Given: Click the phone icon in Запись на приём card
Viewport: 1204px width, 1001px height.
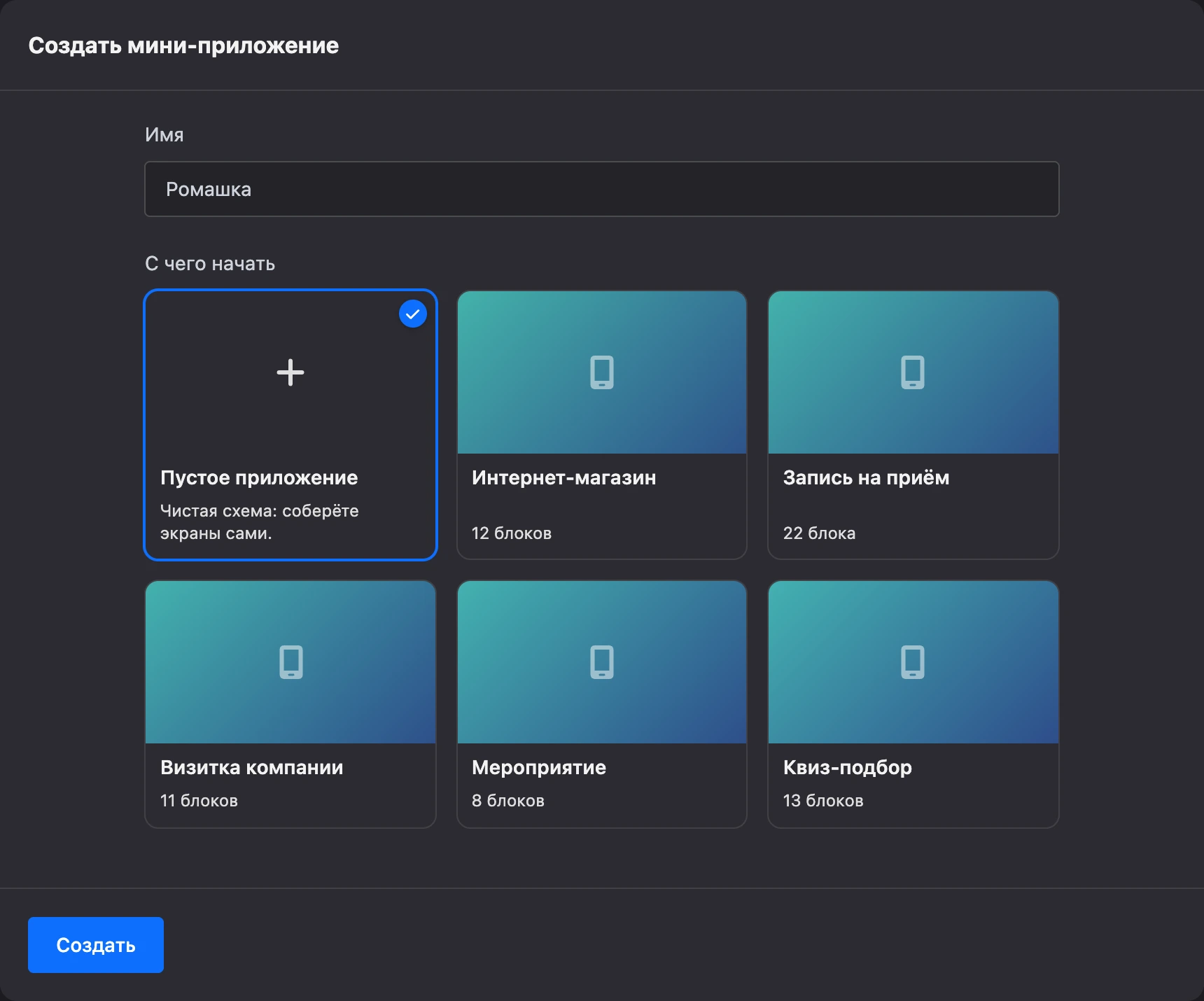Looking at the screenshot, I should 913,372.
